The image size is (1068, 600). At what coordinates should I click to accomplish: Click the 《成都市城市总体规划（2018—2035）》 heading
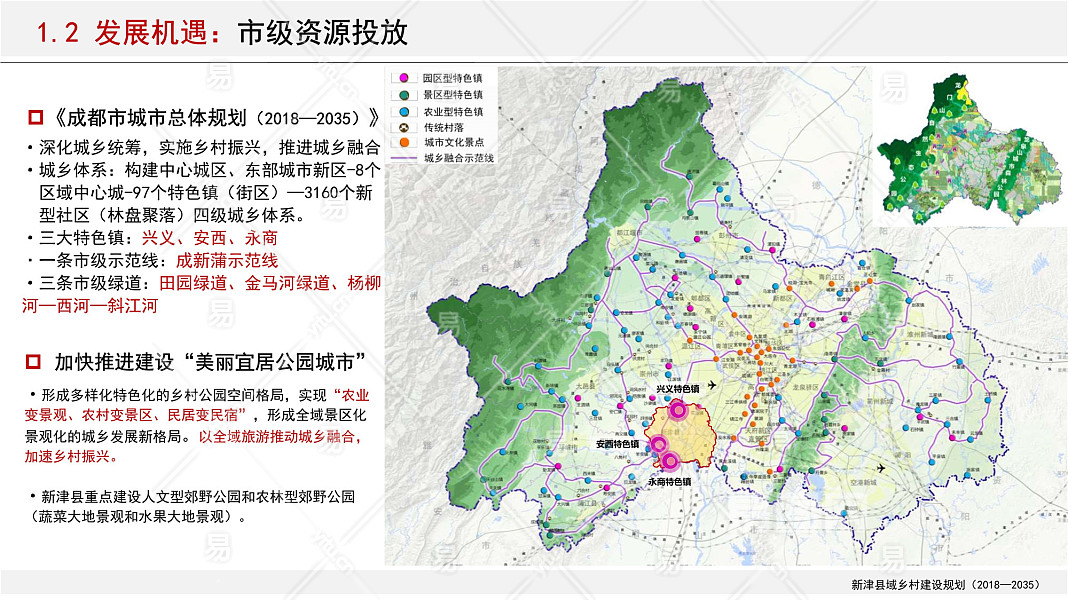[x=215, y=118]
